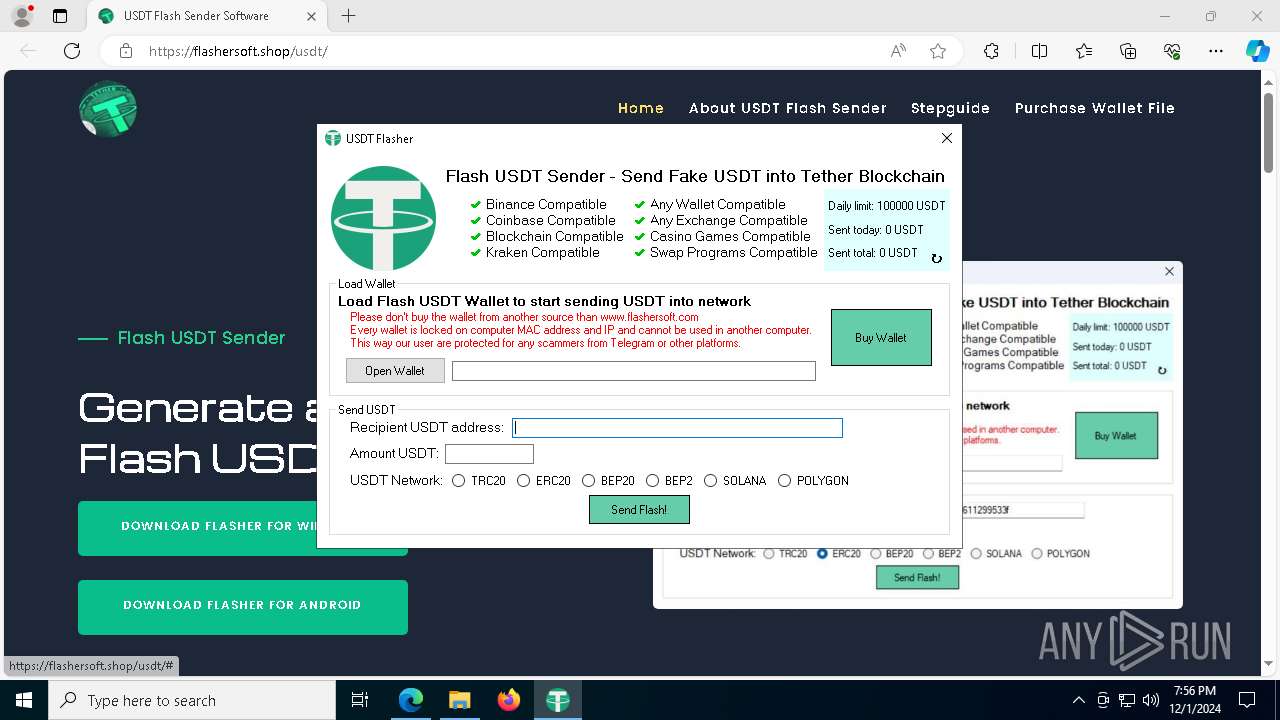This screenshot has height=720, width=1280.
Task: Click the volume icon in system tray
Action: click(1151, 700)
